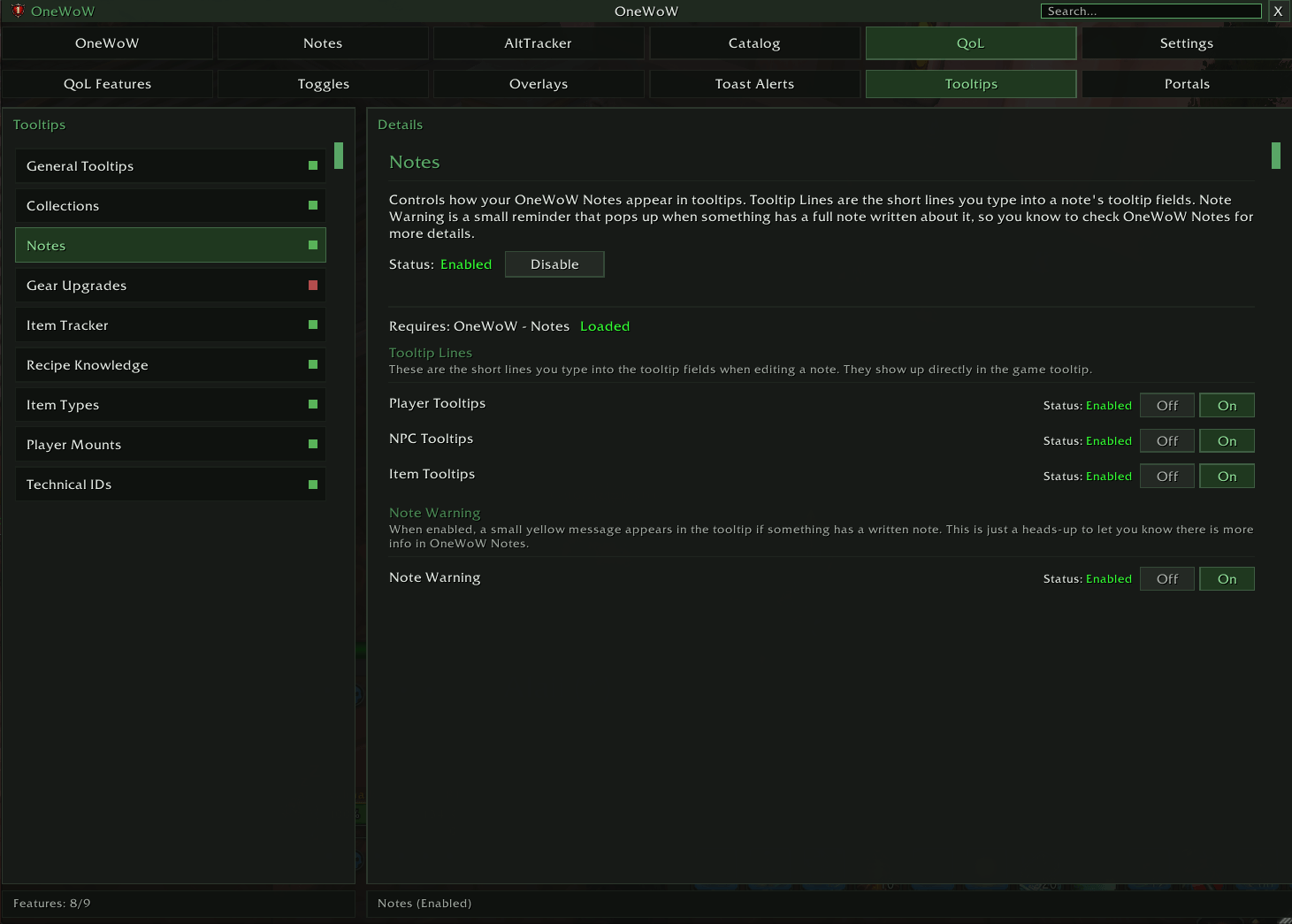Turn Player Tooltips off

(1167, 405)
